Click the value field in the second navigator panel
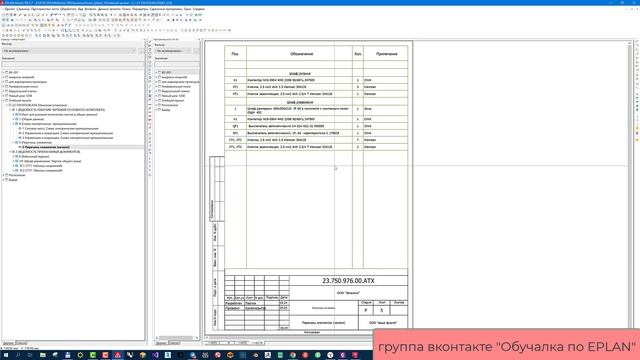Viewport: 640px width, 360px height. (x=178, y=64)
